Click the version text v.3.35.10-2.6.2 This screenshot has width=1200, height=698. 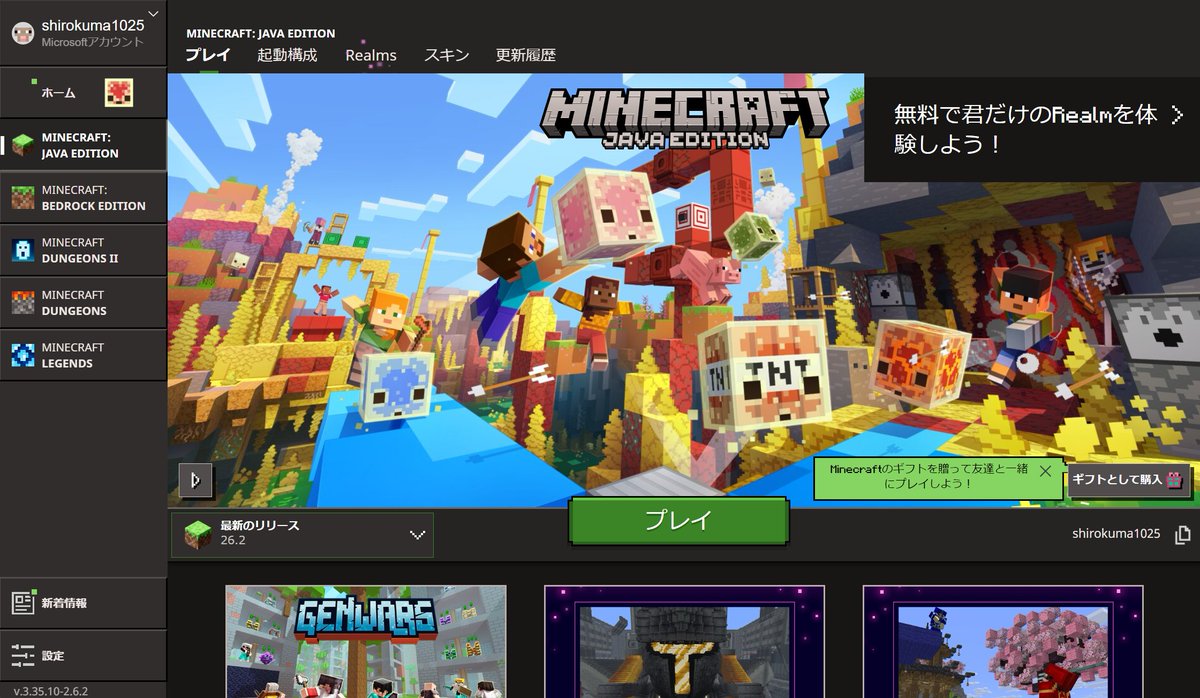click(x=51, y=690)
